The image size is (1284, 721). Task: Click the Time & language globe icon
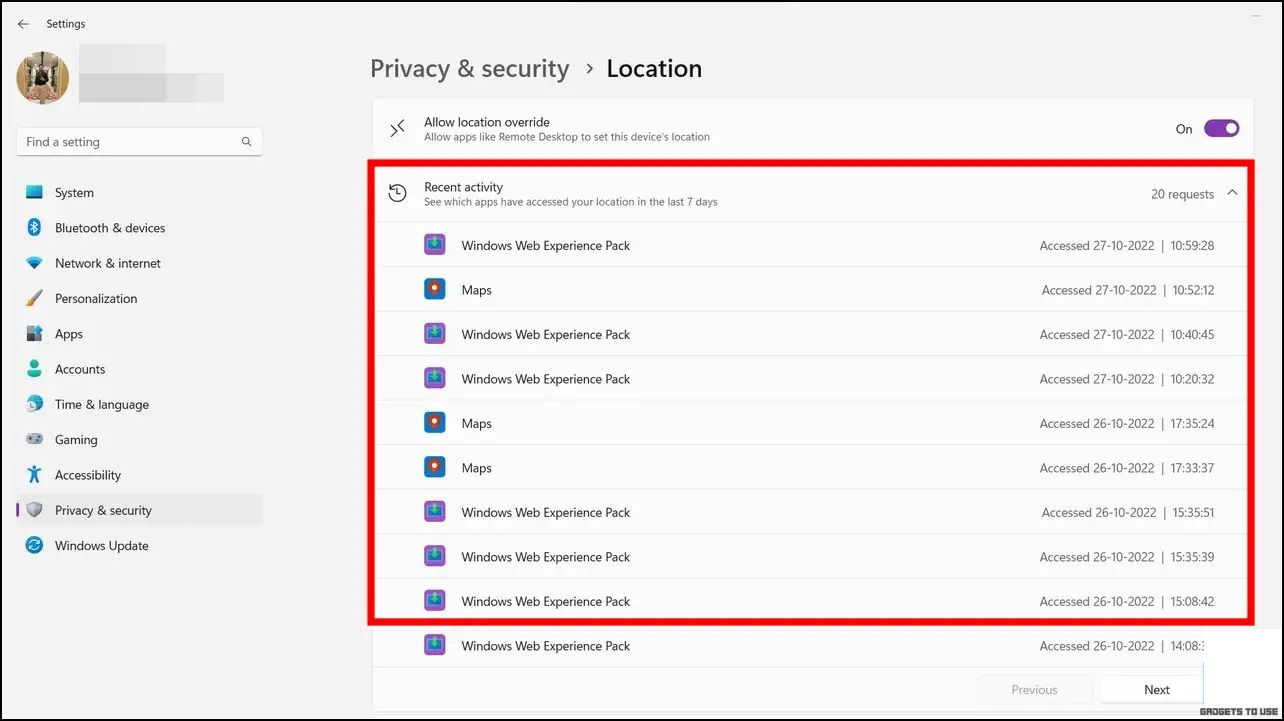[35, 404]
